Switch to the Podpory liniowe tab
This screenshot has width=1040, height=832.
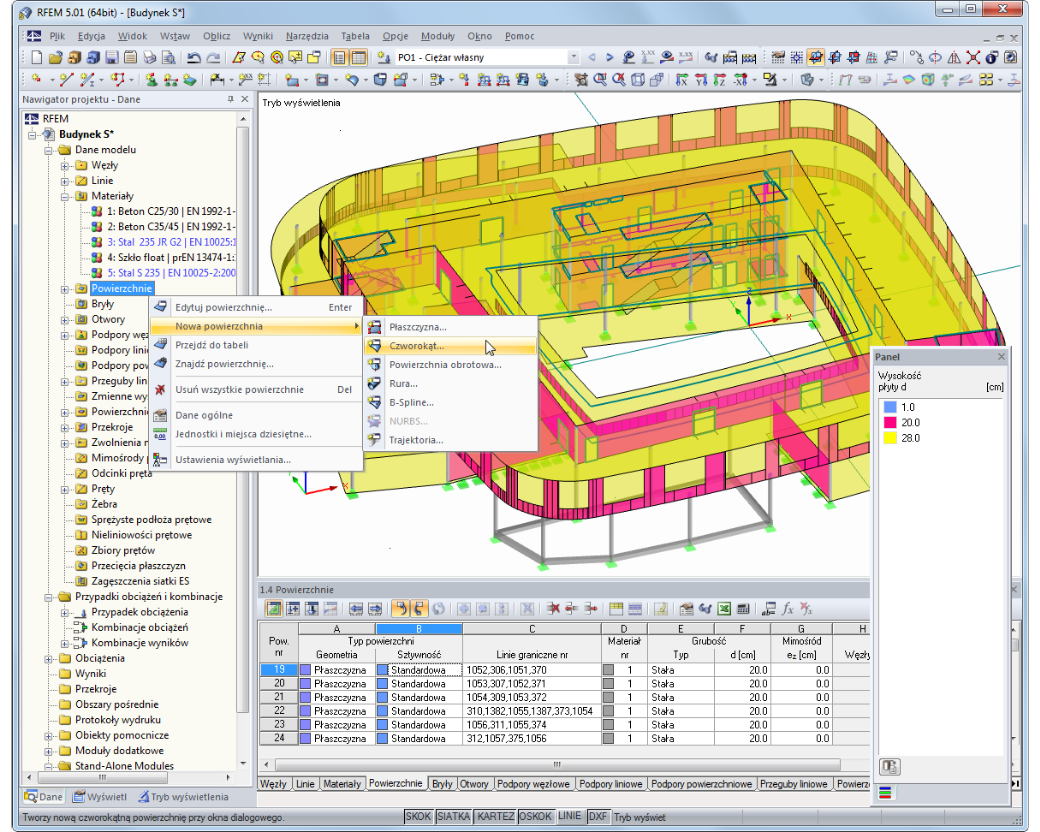(x=610, y=784)
